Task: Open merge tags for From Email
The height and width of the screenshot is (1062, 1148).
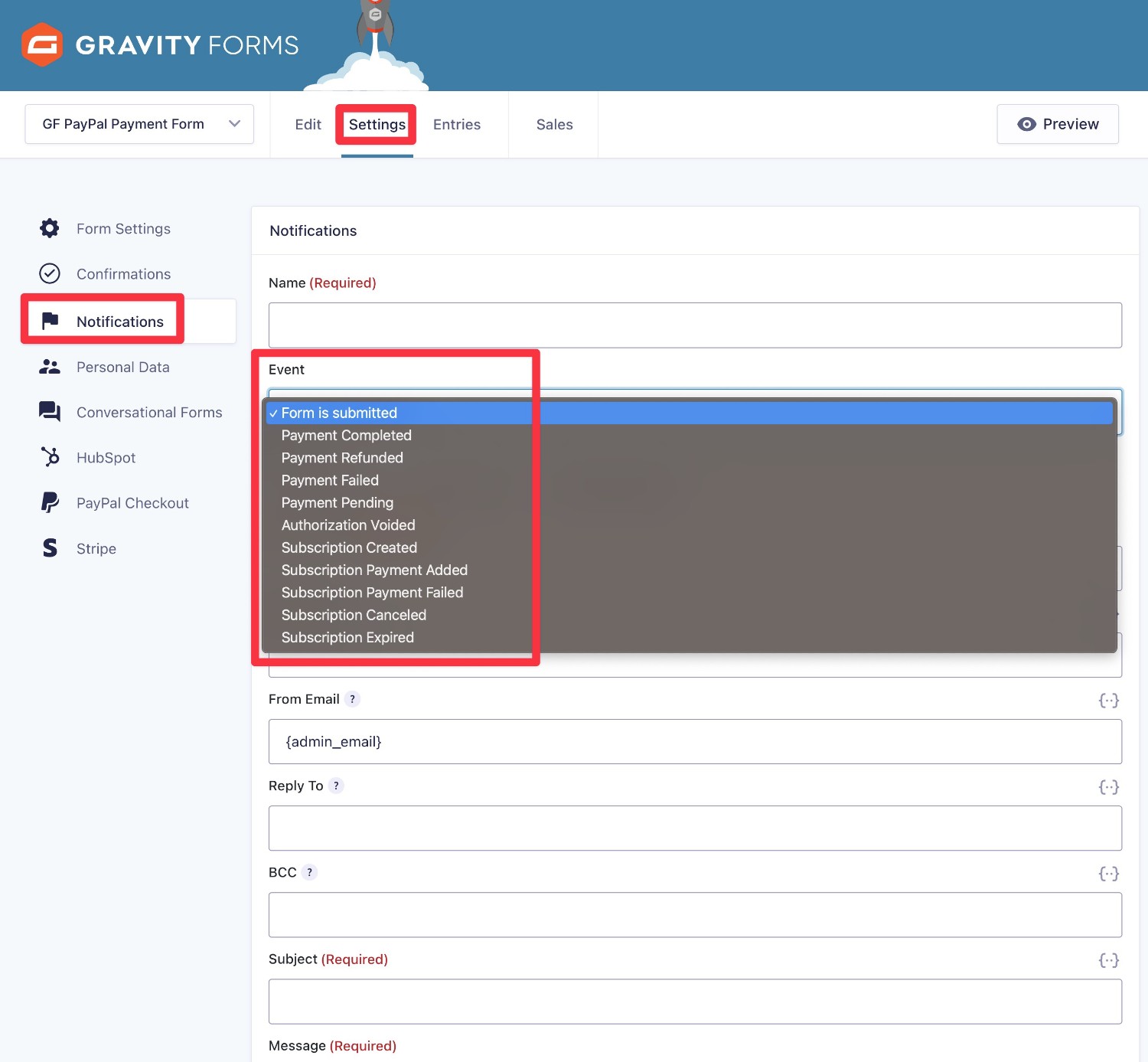Action: click(1108, 700)
